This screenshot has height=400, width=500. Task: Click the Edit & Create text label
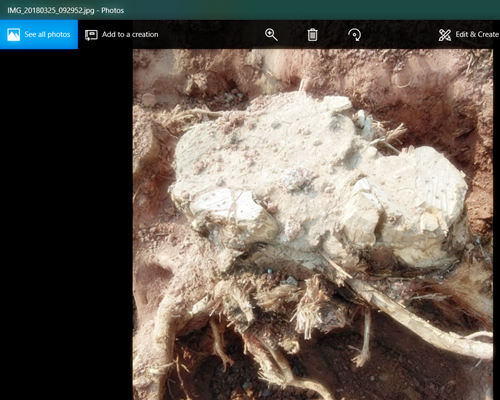(477, 34)
